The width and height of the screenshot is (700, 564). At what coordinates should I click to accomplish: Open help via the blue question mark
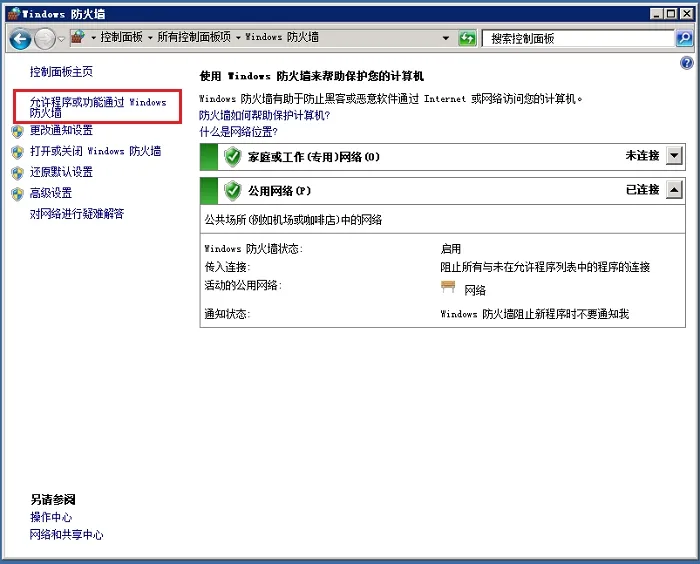point(687,63)
